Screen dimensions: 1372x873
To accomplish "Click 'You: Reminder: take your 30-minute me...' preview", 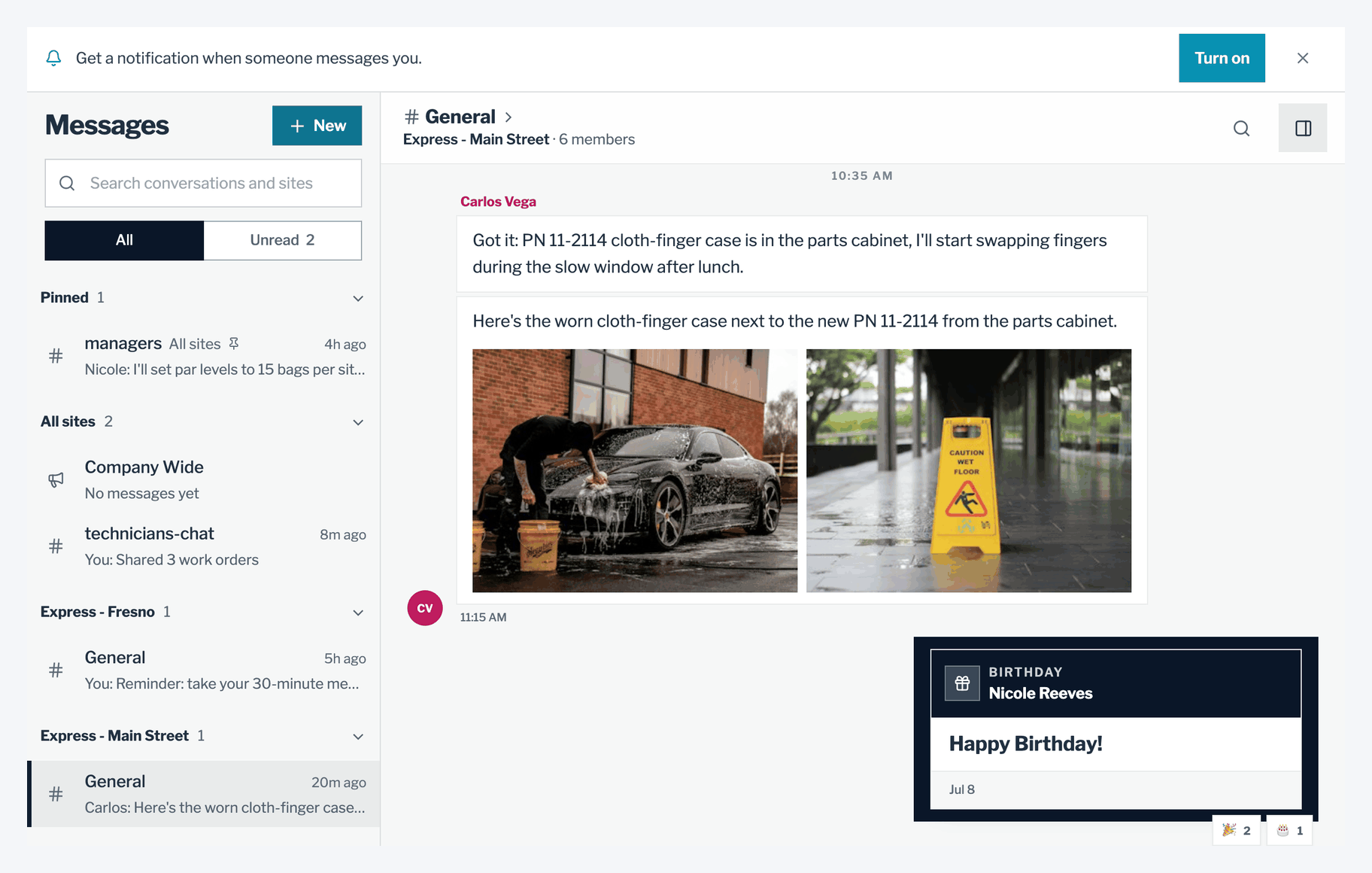I will (x=222, y=684).
